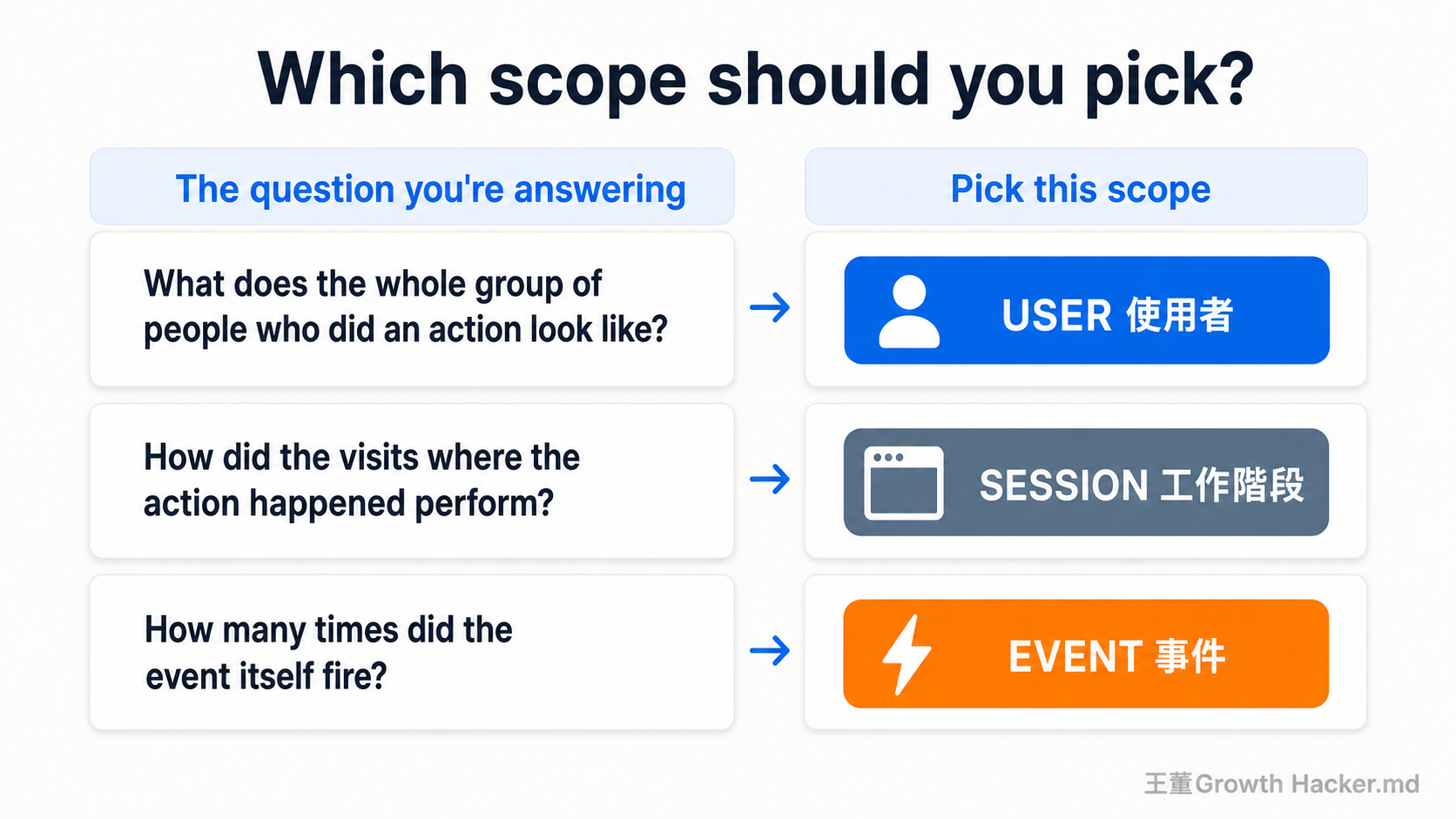Click the 王董 Growth Hacker.md watermark
Image resolution: width=1456 pixels, height=819 pixels.
(1281, 783)
